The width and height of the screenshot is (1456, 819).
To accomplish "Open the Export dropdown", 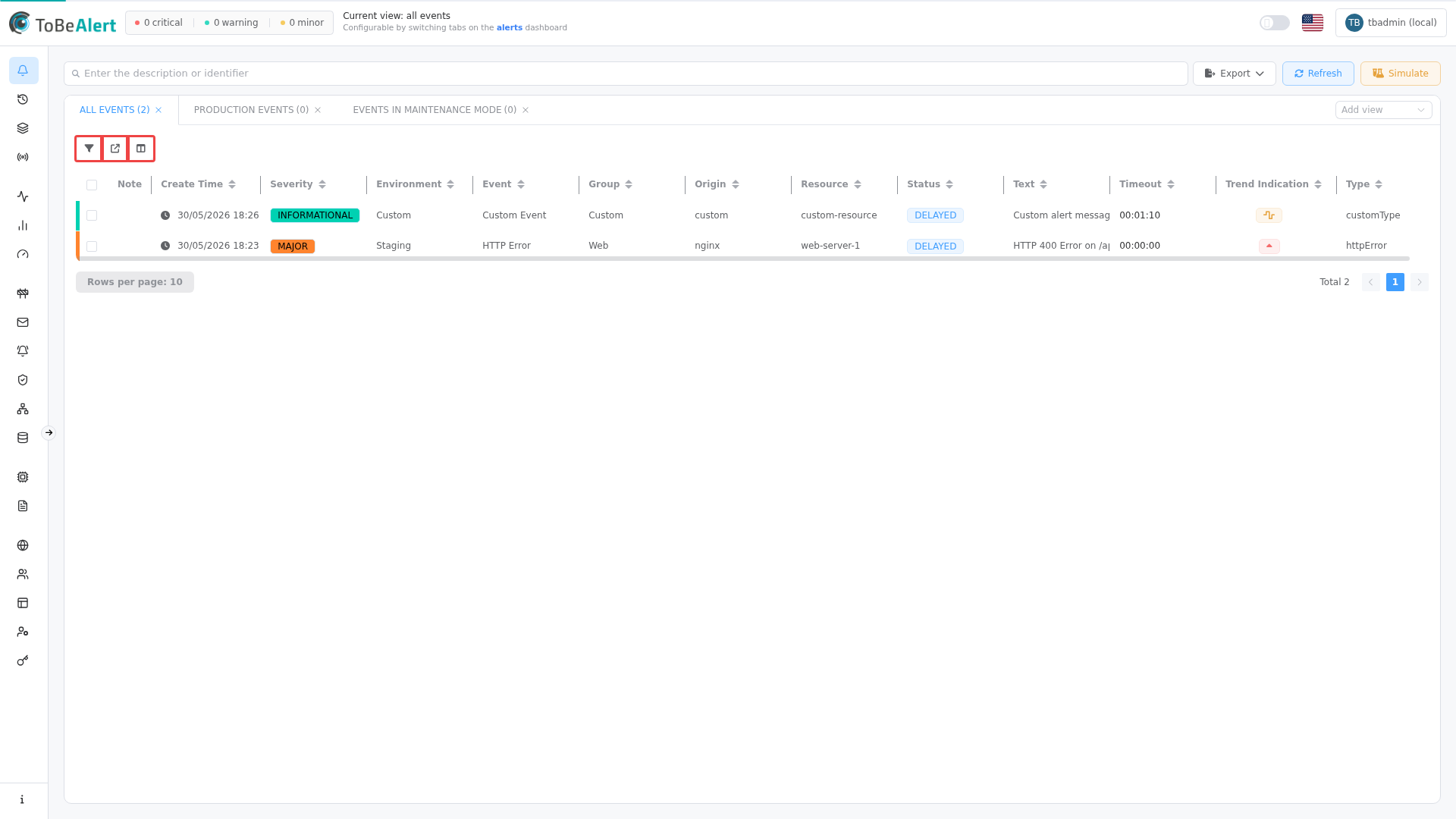I will [1234, 74].
